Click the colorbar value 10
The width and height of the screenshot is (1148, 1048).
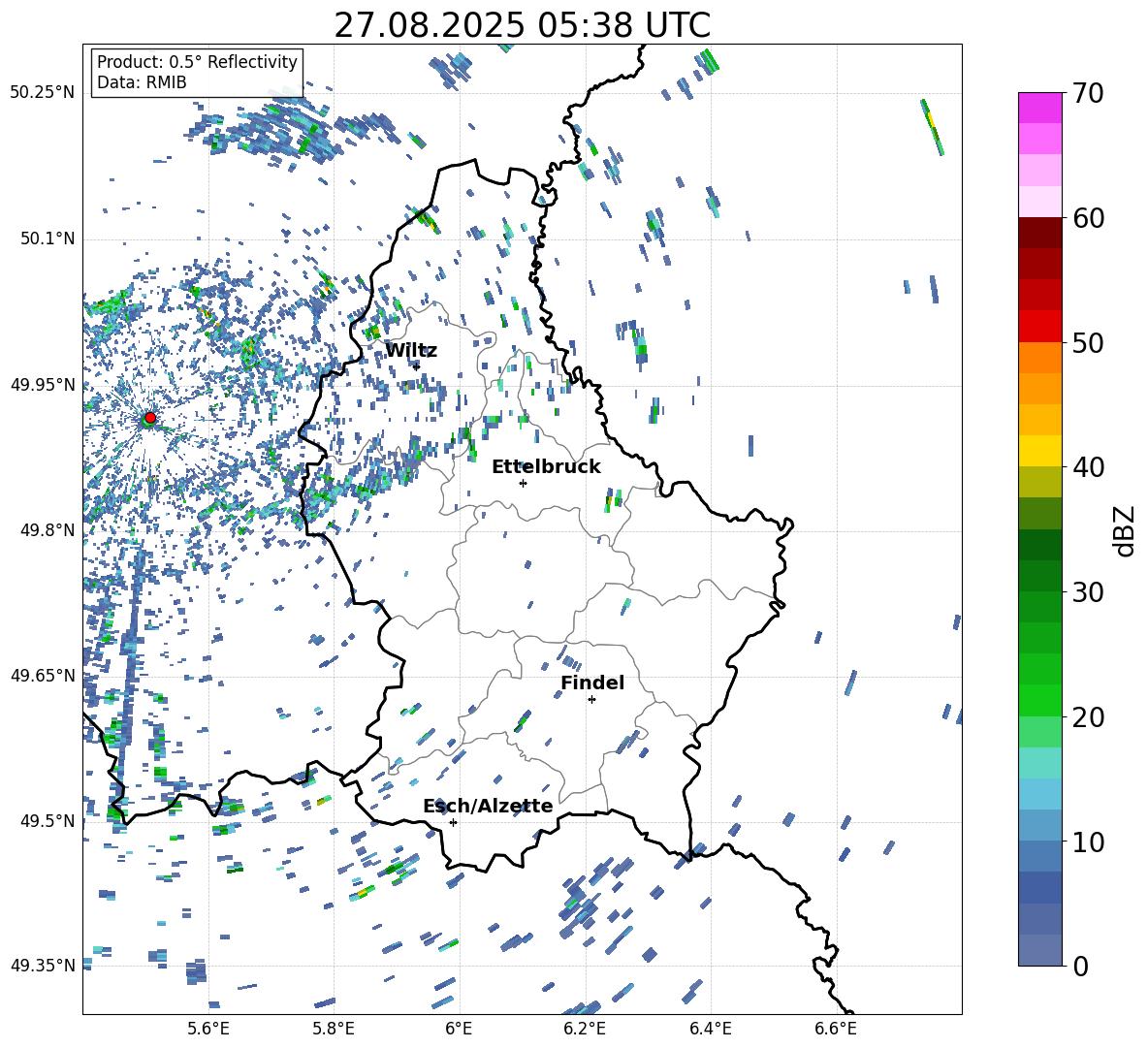click(1088, 842)
